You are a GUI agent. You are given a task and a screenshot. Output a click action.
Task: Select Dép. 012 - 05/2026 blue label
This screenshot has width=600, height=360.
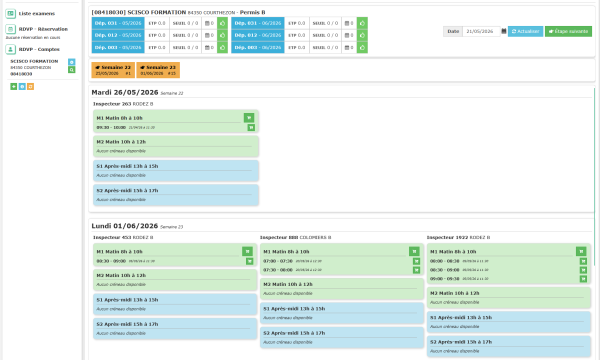point(118,36)
